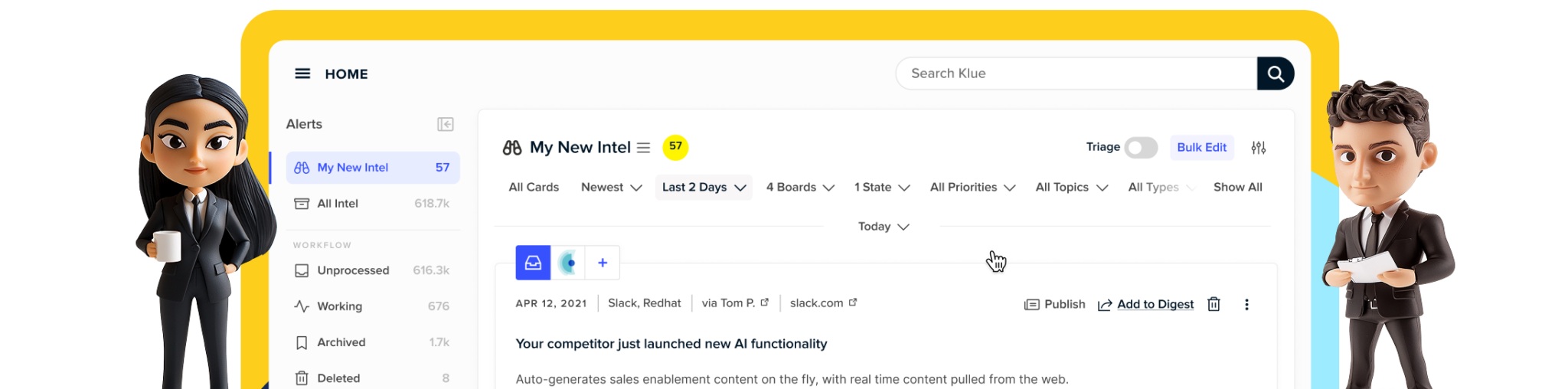Click the trash icon on the card
This screenshot has height=389, width=1568.
1214,304
